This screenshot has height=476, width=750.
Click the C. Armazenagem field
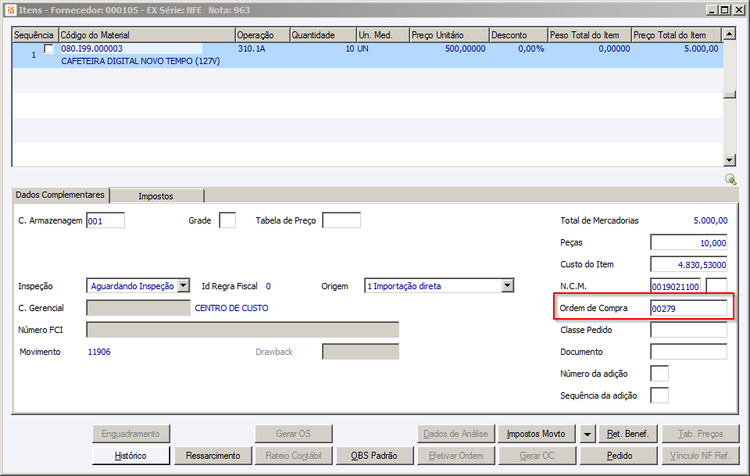pyautogui.click(x=105, y=221)
